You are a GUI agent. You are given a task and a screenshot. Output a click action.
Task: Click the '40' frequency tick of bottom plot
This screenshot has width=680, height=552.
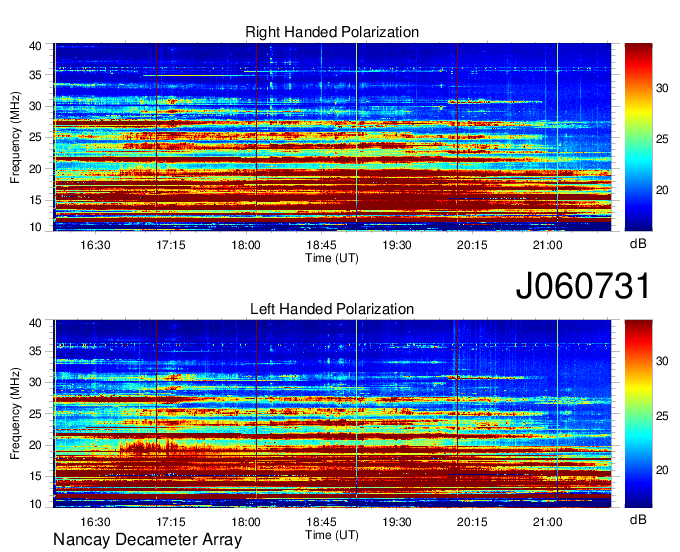(35, 323)
